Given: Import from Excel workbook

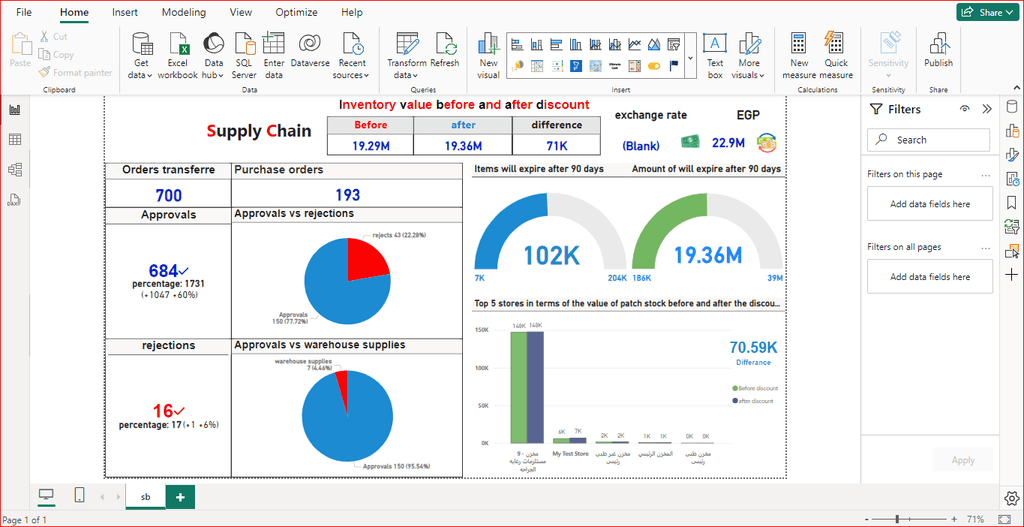Looking at the screenshot, I should pos(178,56).
